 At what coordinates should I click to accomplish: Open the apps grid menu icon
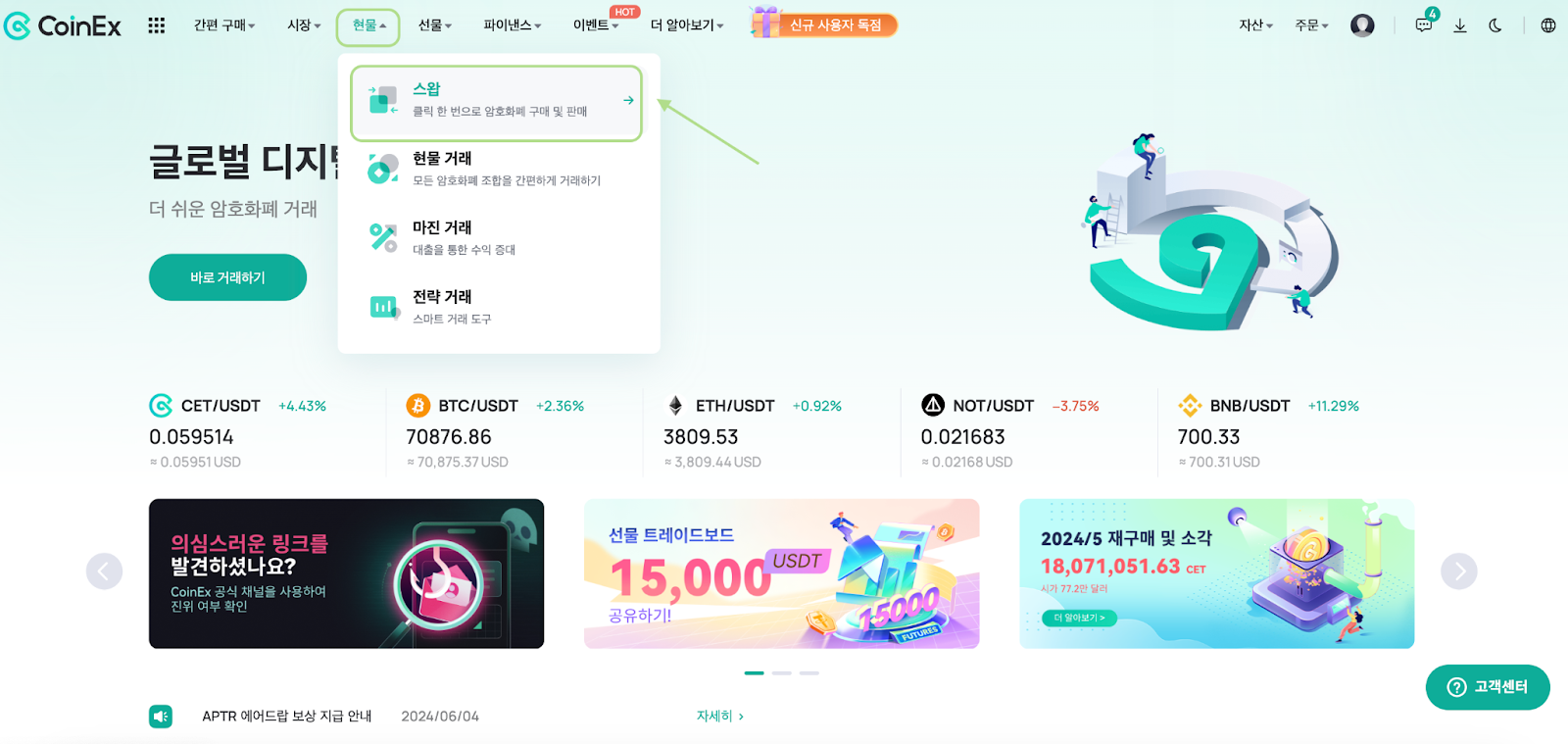[156, 25]
